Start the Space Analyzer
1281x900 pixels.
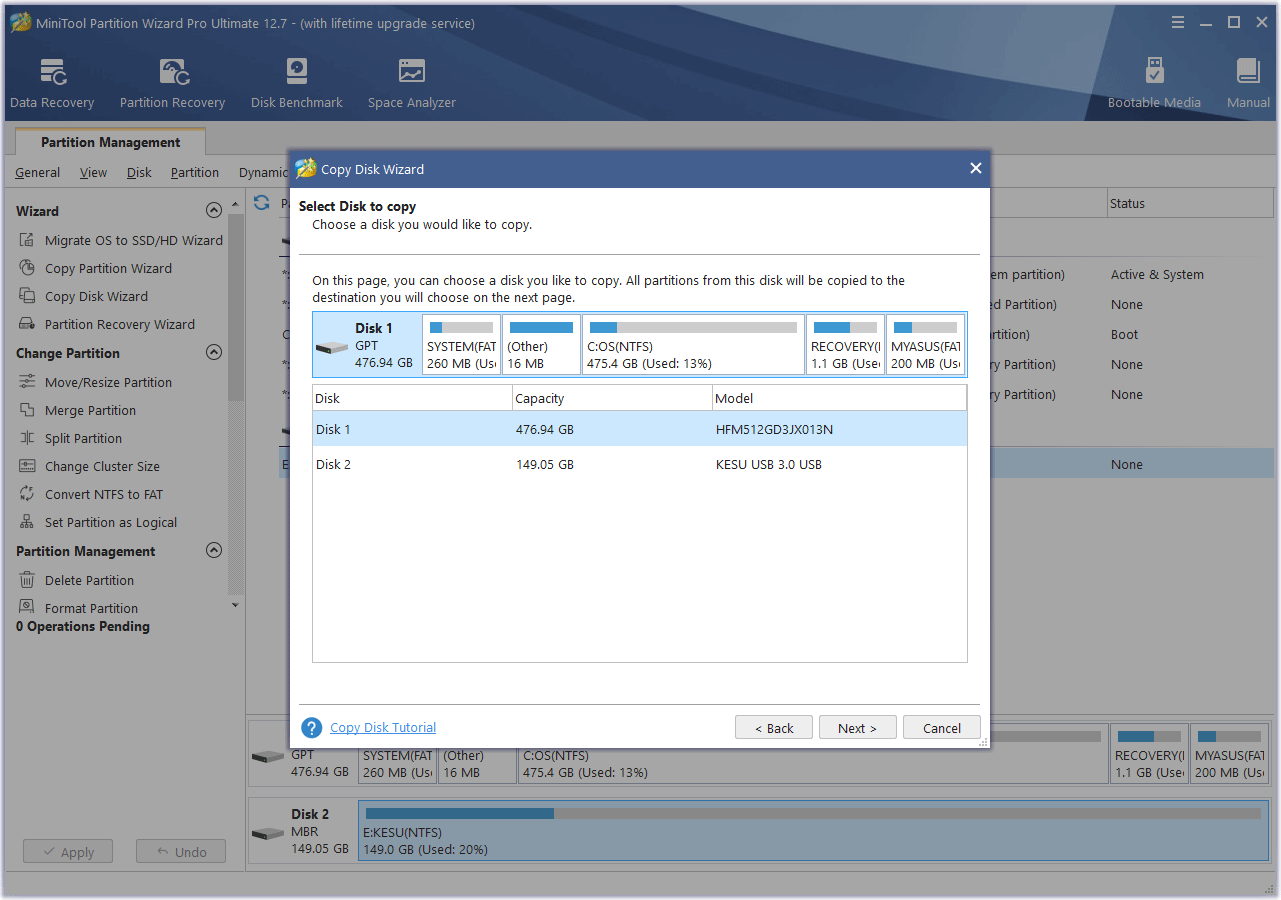click(x=411, y=80)
